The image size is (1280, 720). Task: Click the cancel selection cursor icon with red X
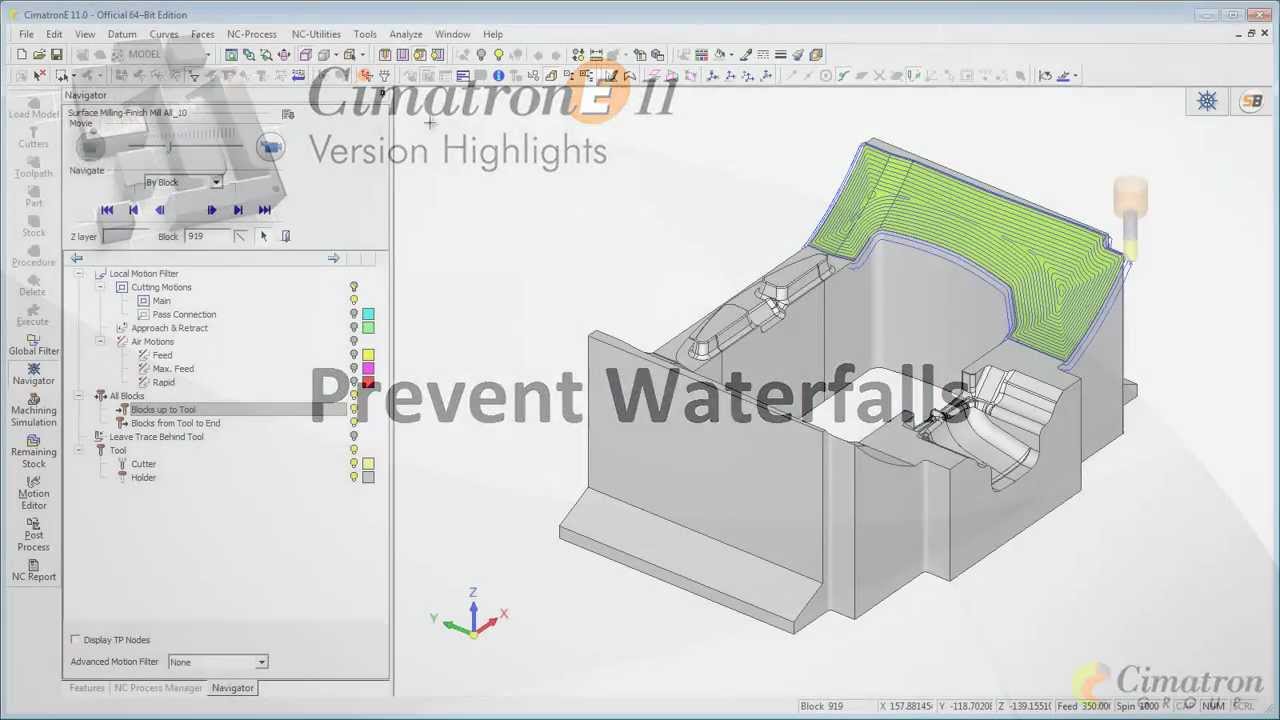pyautogui.click(x=39, y=75)
